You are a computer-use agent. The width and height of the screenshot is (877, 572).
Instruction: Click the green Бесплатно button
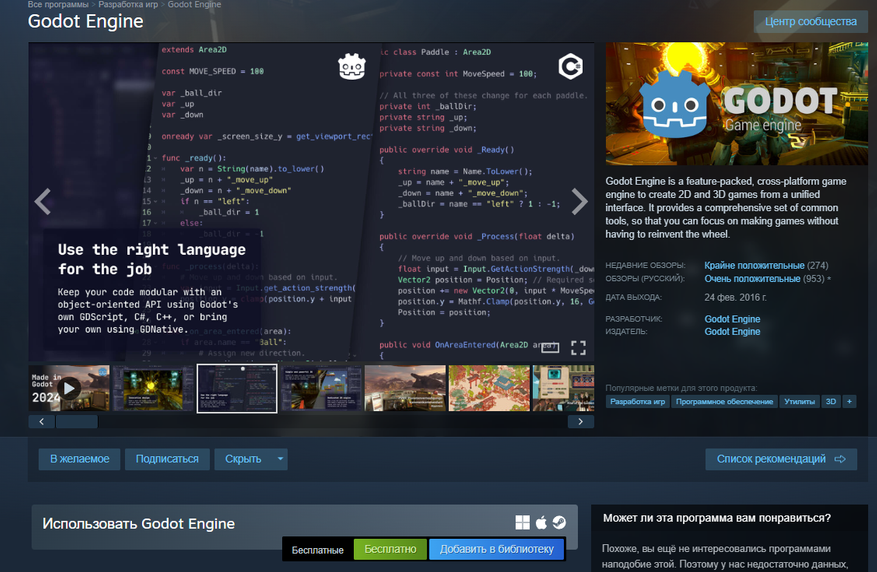coord(390,550)
